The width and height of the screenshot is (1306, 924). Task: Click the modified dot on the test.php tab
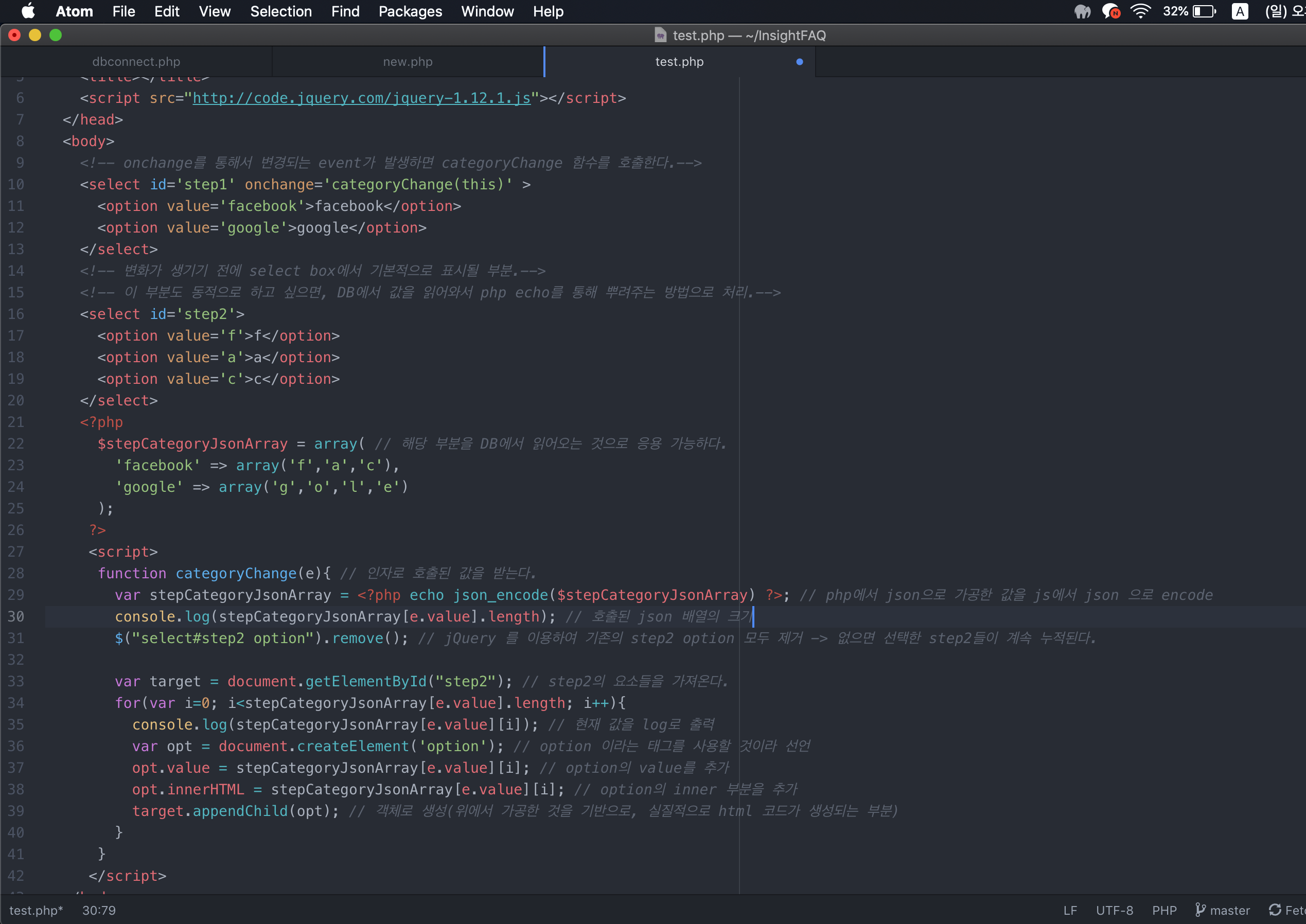800,61
